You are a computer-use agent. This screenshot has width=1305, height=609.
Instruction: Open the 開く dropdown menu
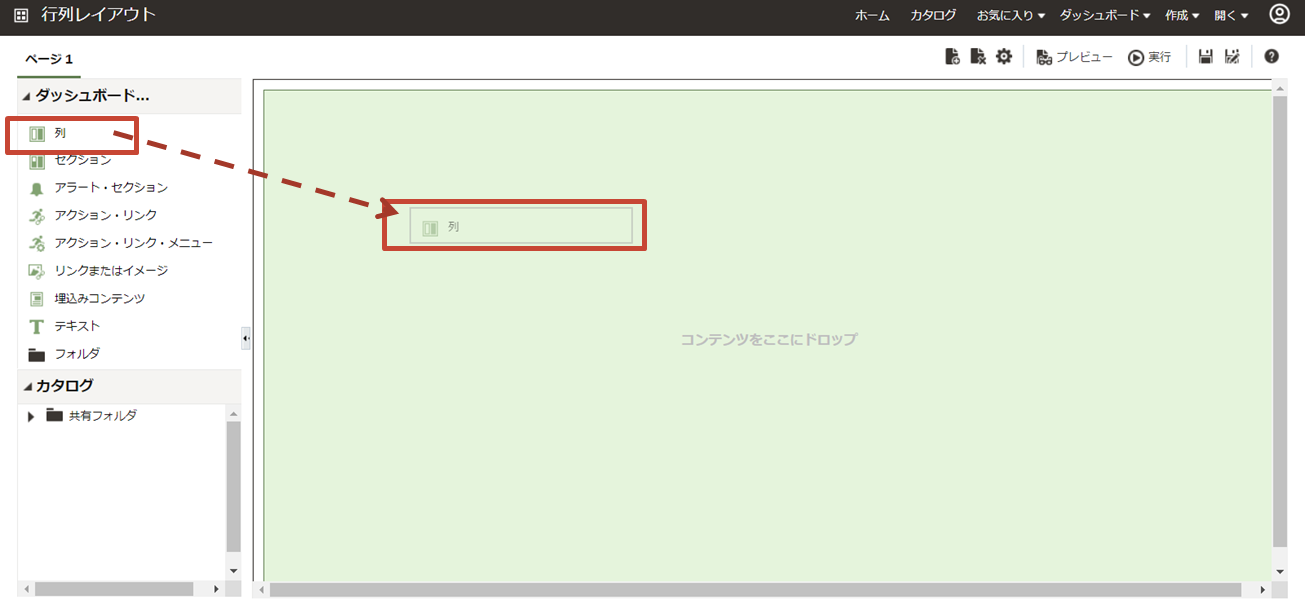click(1231, 15)
